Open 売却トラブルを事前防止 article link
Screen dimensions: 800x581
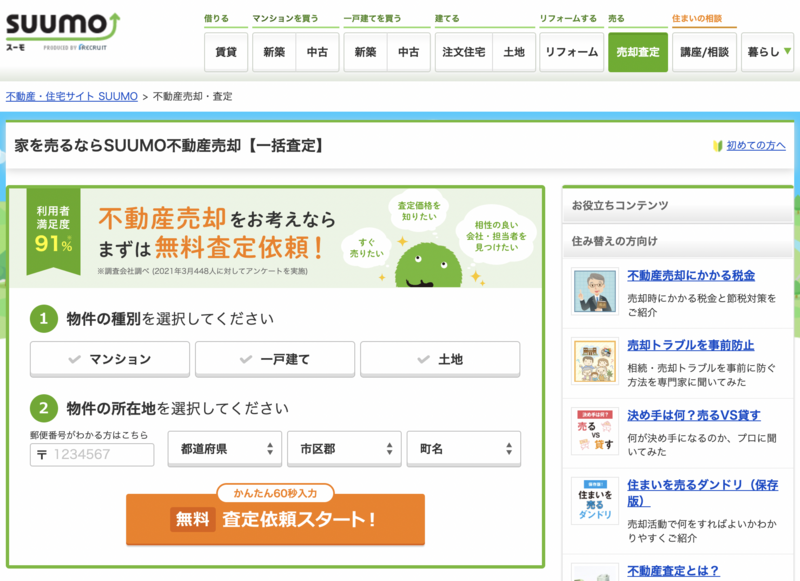[x=690, y=345]
